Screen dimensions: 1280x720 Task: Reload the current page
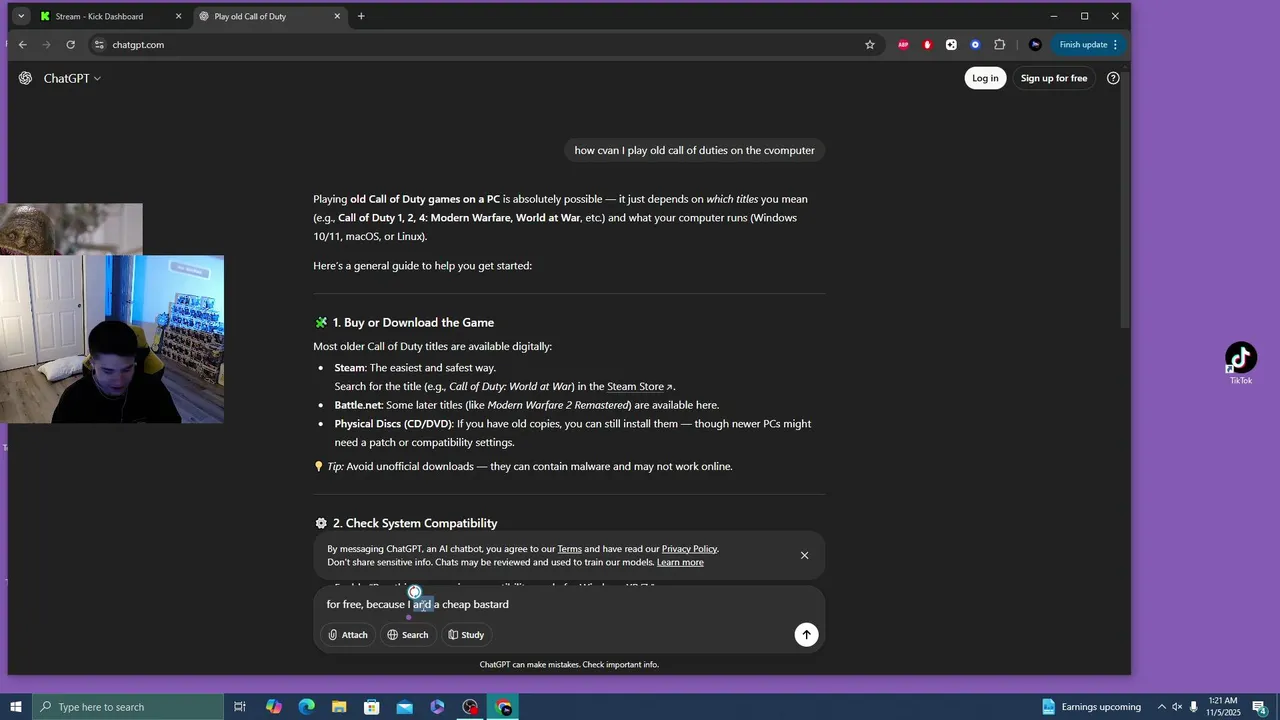[x=70, y=44]
